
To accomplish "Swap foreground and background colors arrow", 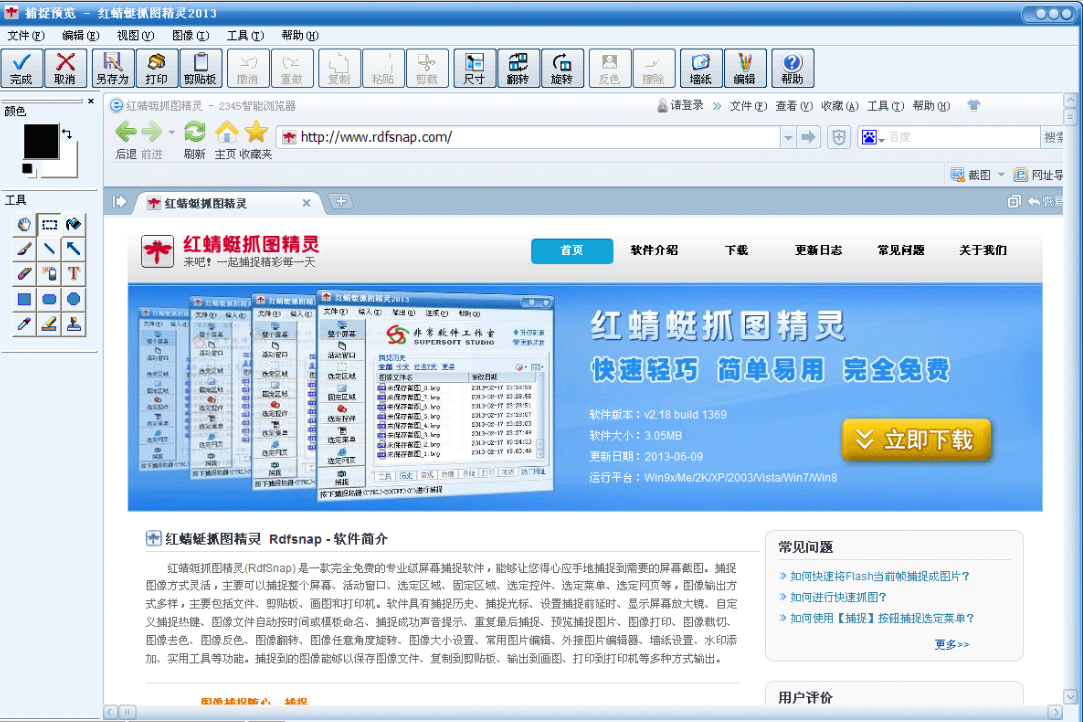I will pos(67,133).
